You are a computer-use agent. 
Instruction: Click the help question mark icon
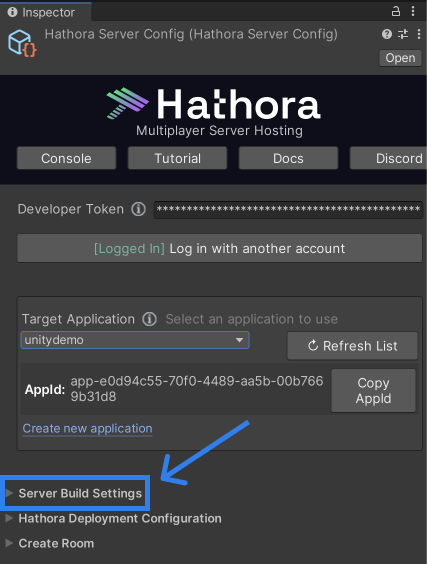[387, 34]
